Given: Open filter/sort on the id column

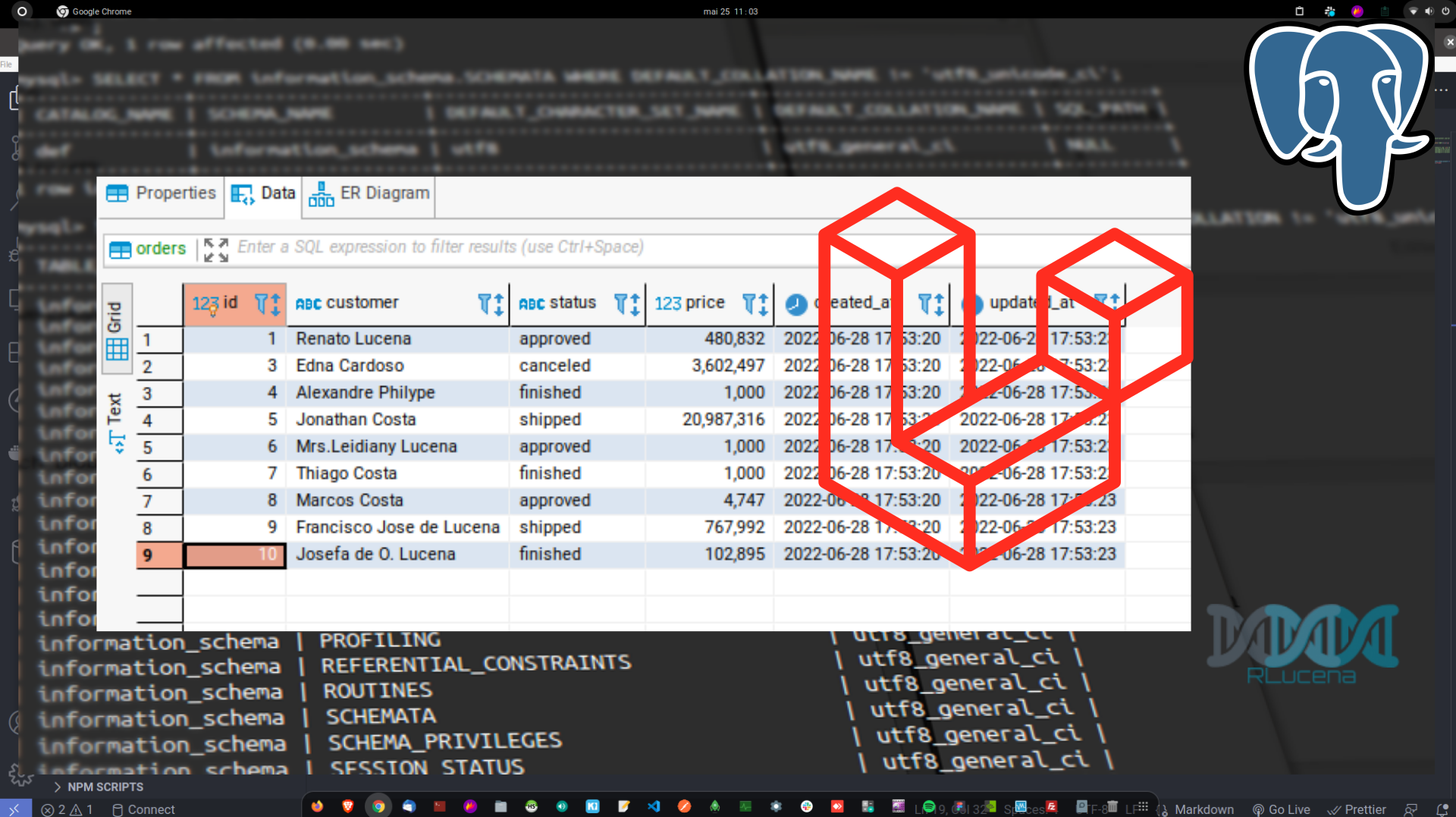Looking at the screenshot, I should coord(267,304).
